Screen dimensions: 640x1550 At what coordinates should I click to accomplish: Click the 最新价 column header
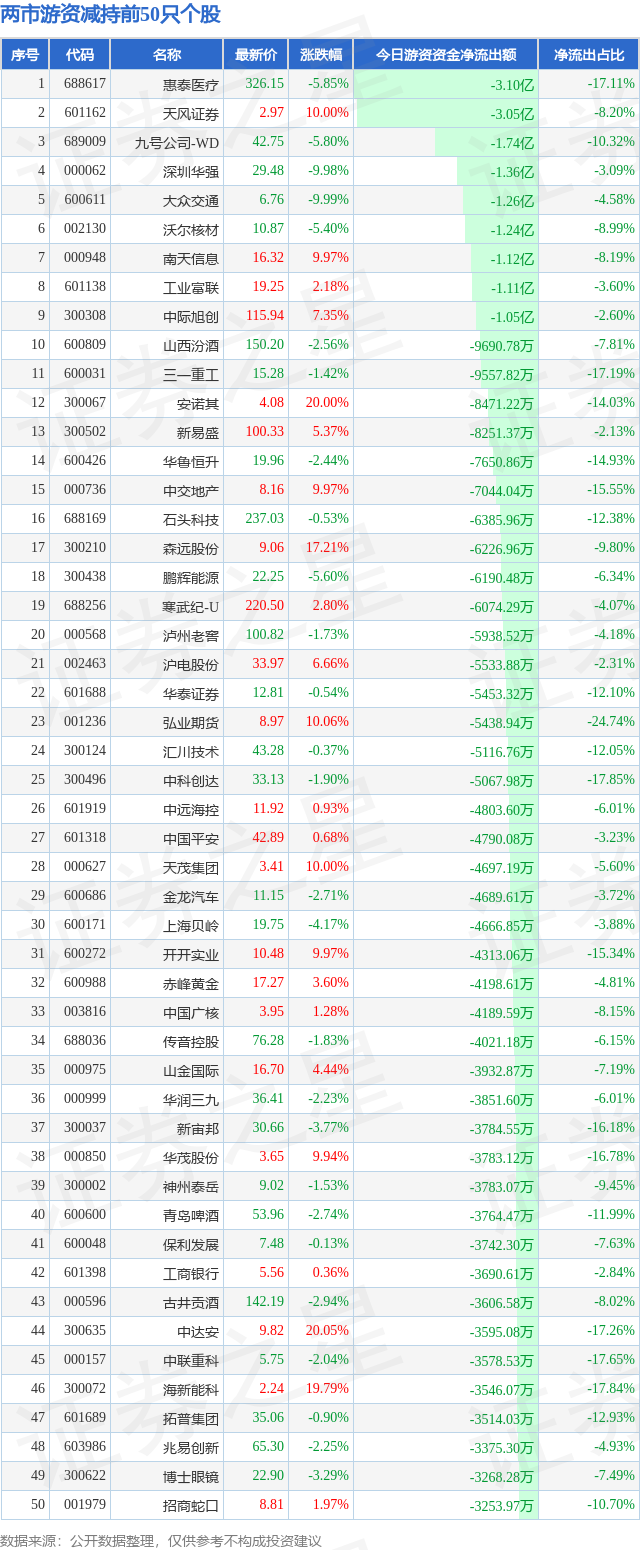tap(255, 55)
